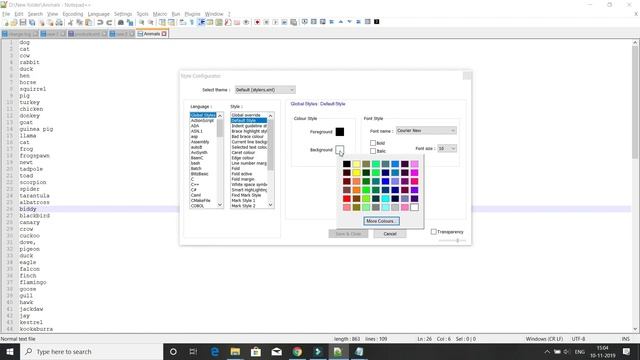Screen dimensions: 640x360
Task: Click the Find (binoculars) toolbar icon
Action: click(121, 22)
